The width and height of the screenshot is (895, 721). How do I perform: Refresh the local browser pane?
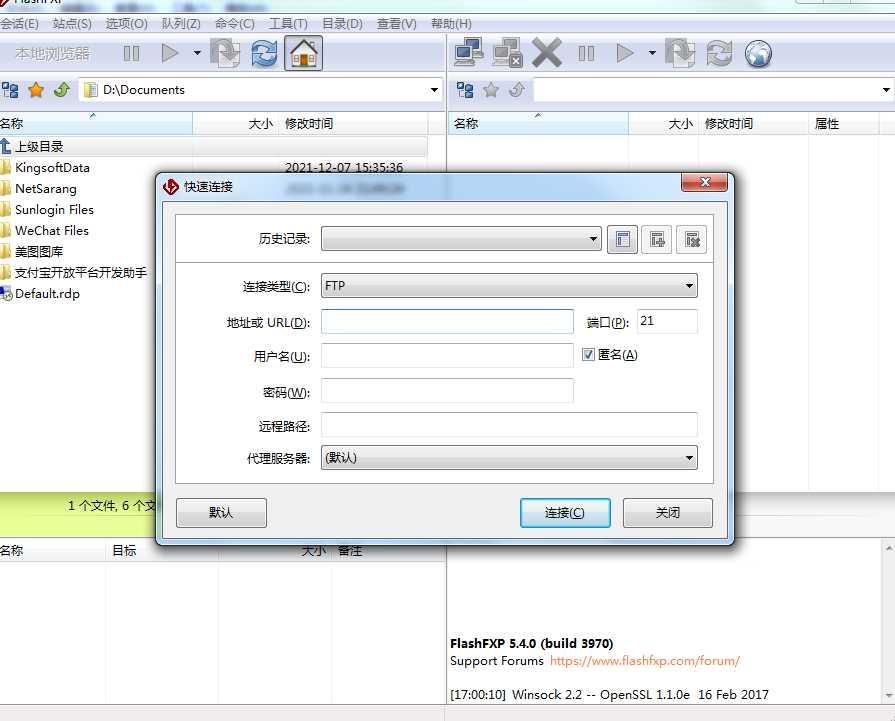tap(264, 53)
